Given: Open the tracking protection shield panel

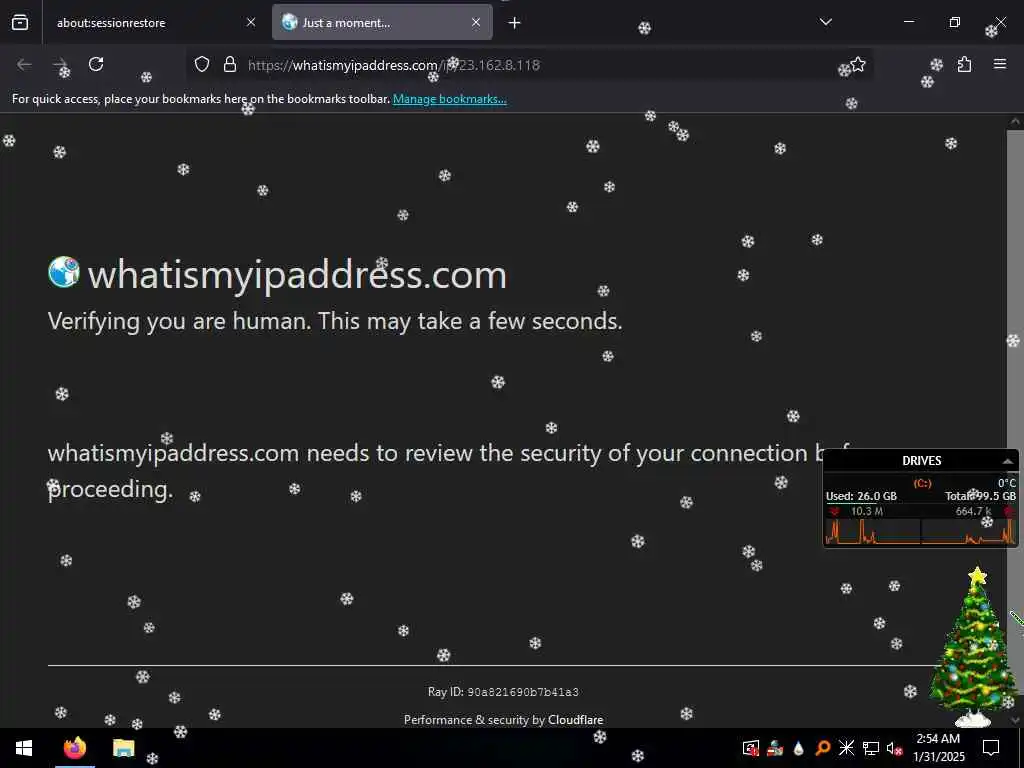Looking at the screenshot, I should (202, 65).
